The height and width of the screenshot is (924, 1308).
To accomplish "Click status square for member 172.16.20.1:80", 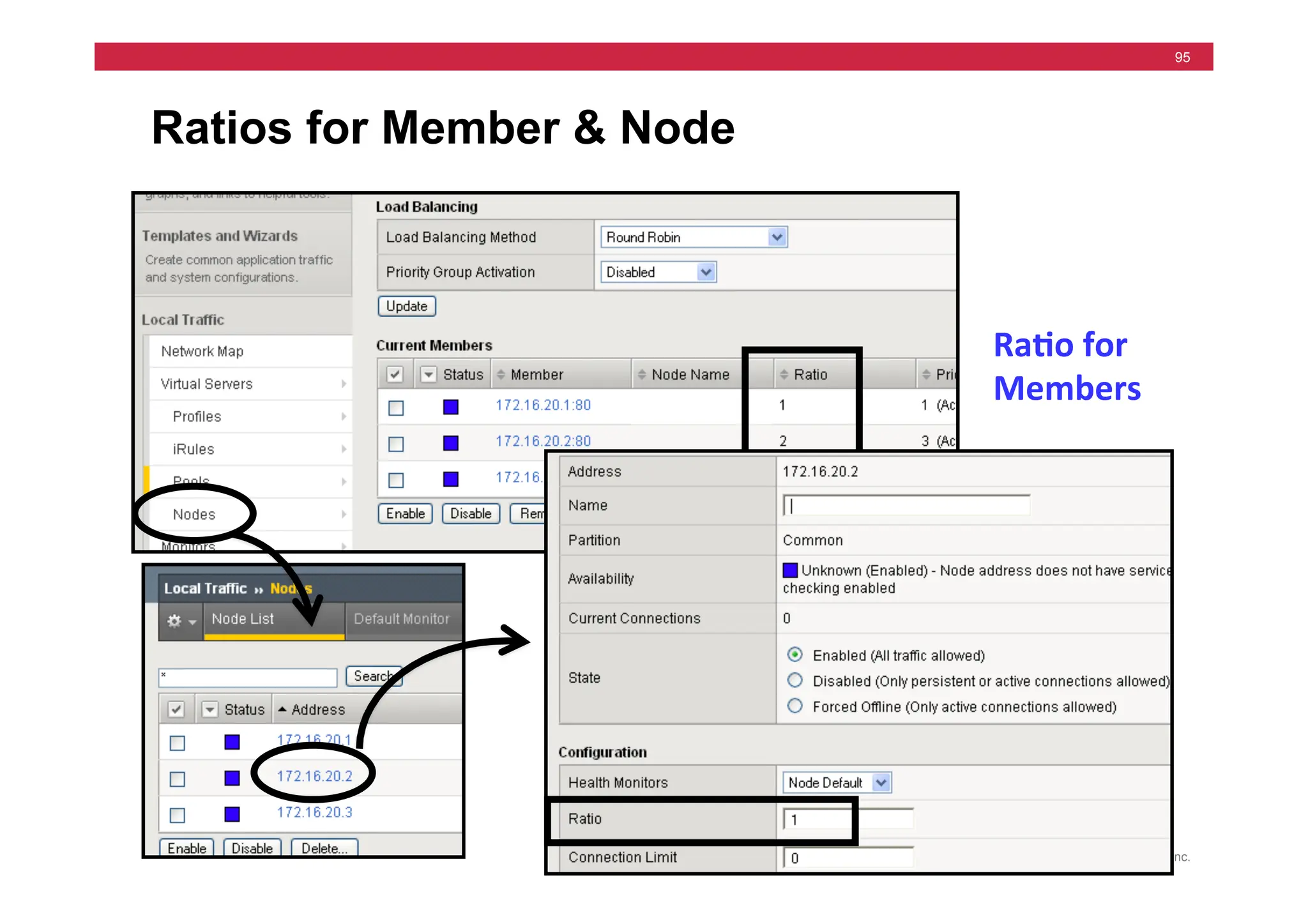I will 451,407.
